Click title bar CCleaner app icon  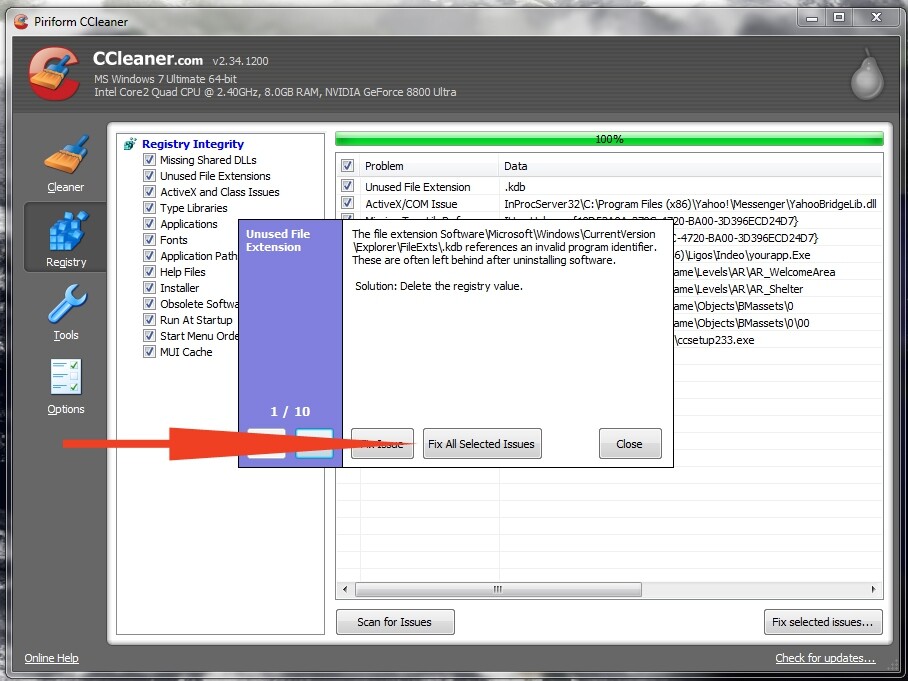click(21, 21)
